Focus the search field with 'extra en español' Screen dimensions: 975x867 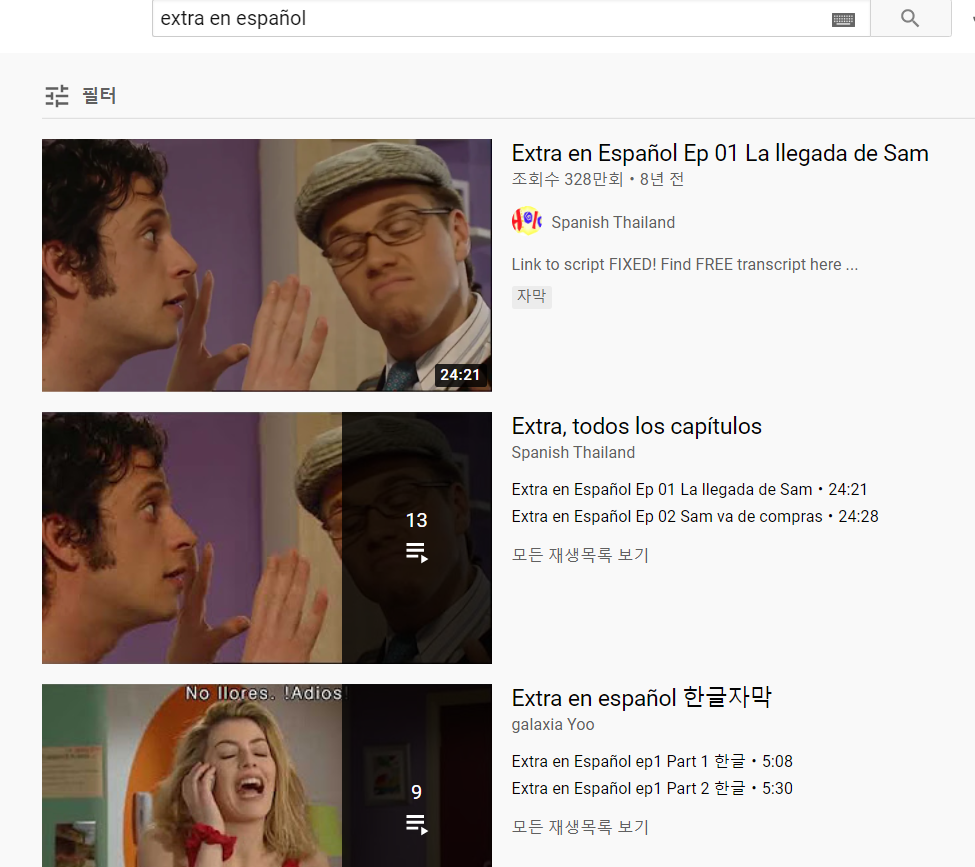pos(511,18)
